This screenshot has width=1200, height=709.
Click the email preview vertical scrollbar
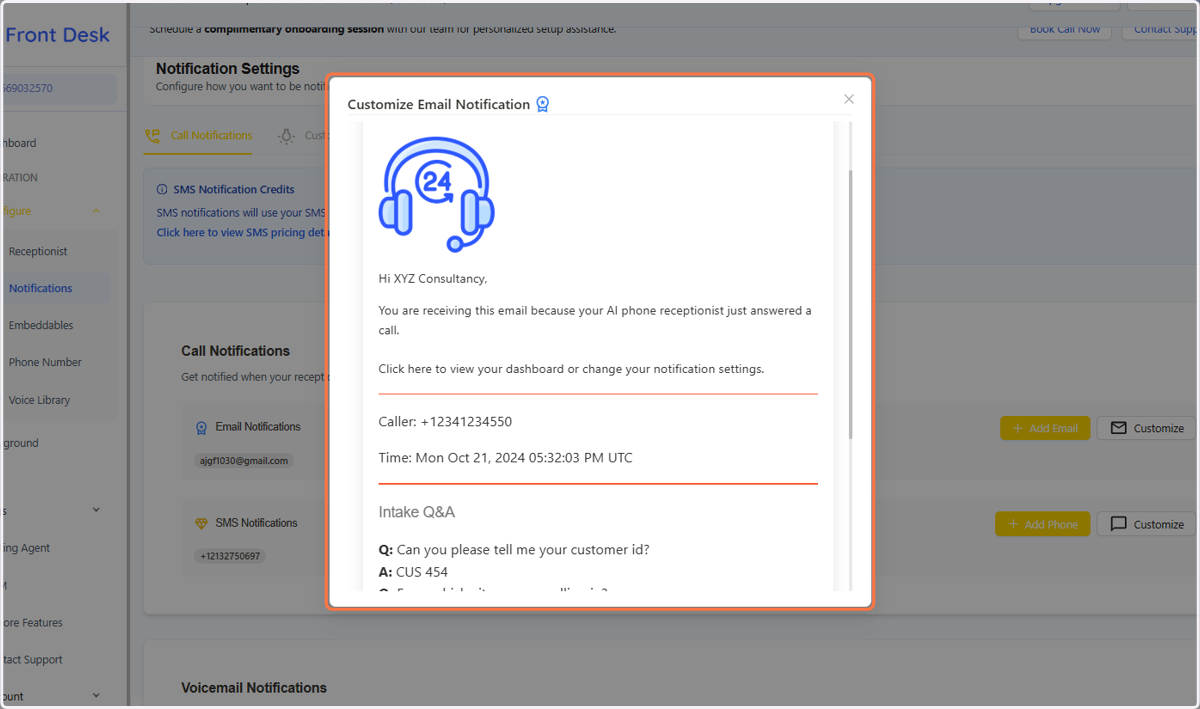pyautogui.click(x=851, y=305)
